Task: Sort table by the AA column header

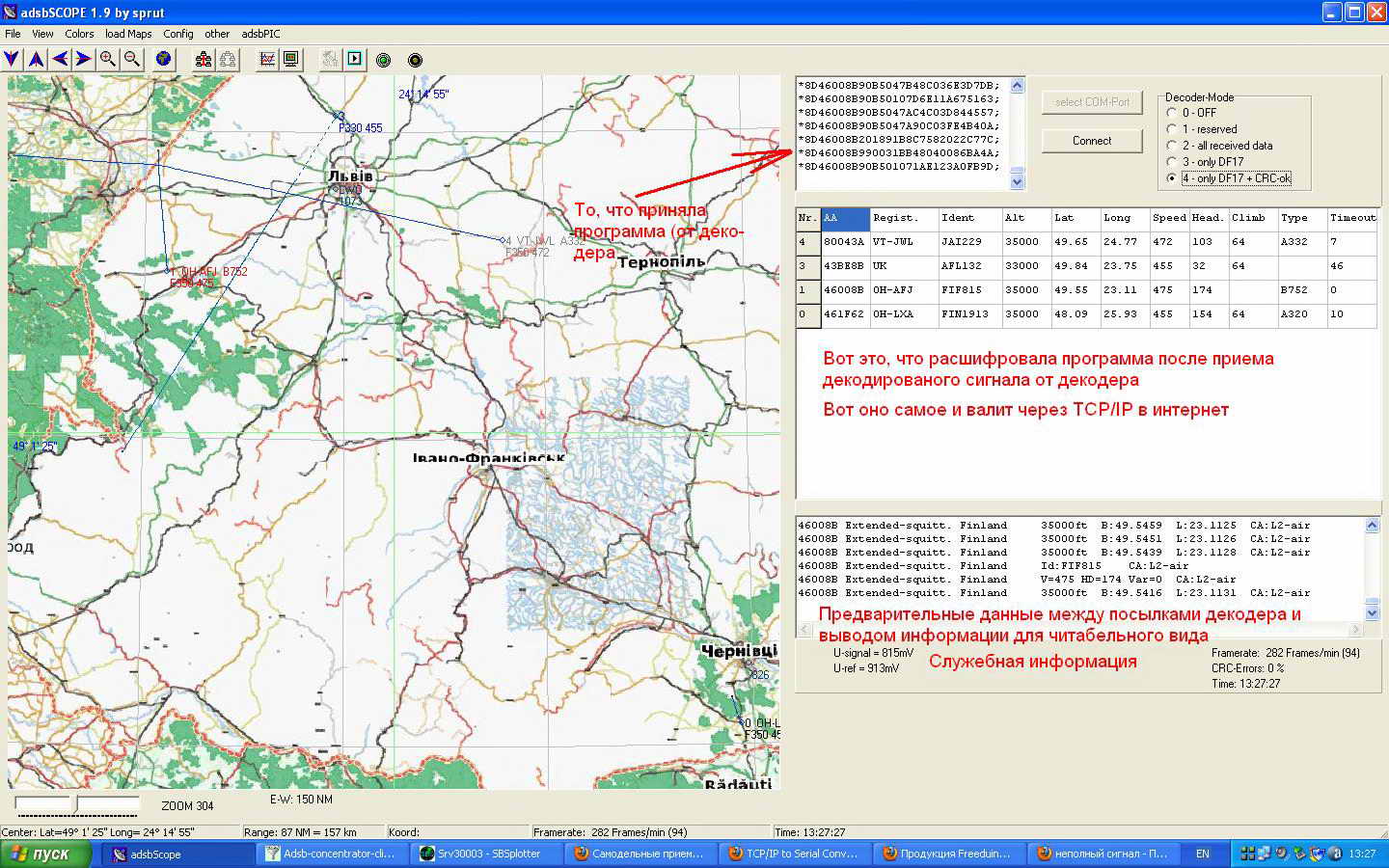Action: point(845,219)
